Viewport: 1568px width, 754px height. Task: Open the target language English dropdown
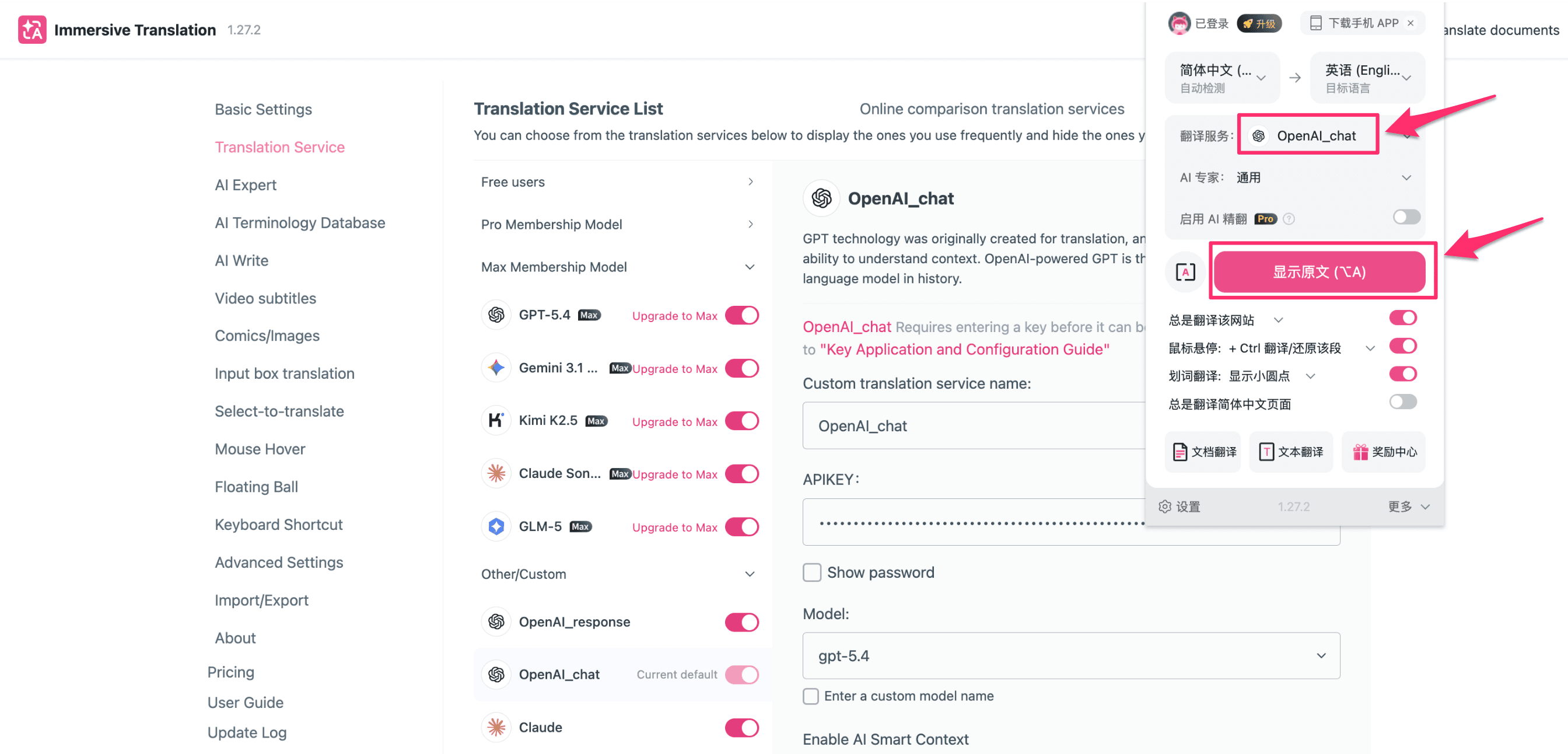[x=1367, y=78]
